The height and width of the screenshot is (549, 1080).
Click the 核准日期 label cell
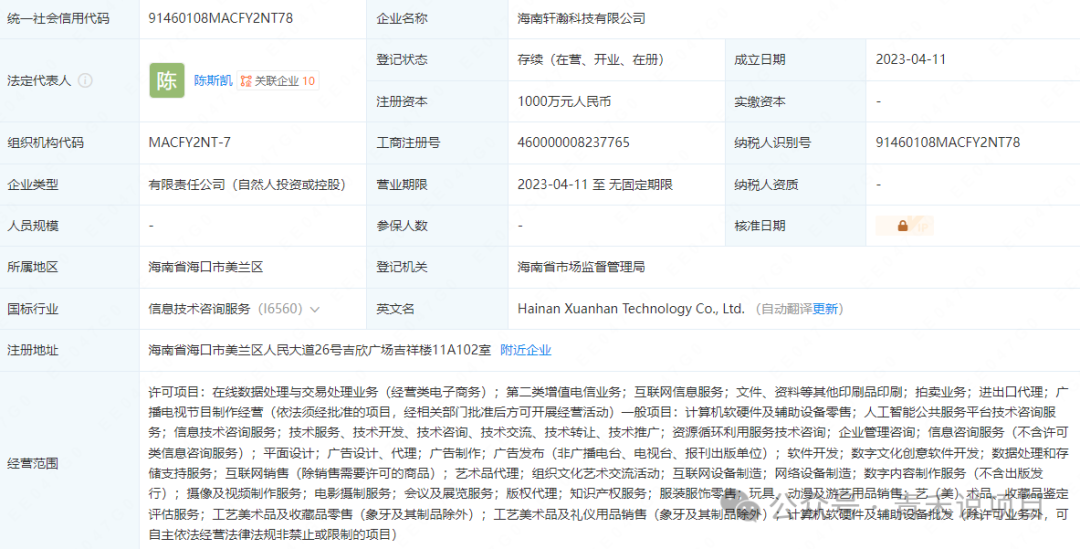pyautogui.click(x=796, y=226)
